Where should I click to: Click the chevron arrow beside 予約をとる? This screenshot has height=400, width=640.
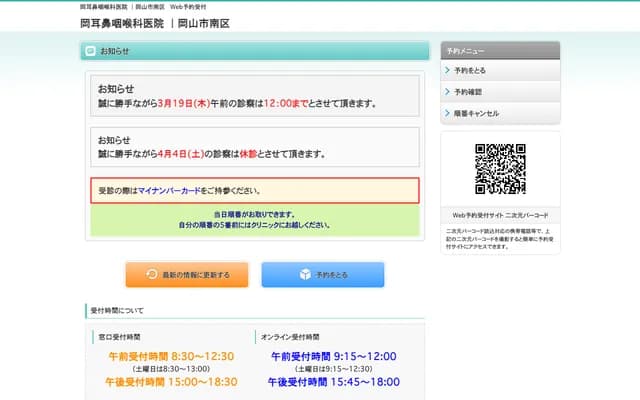click(447, 71)
